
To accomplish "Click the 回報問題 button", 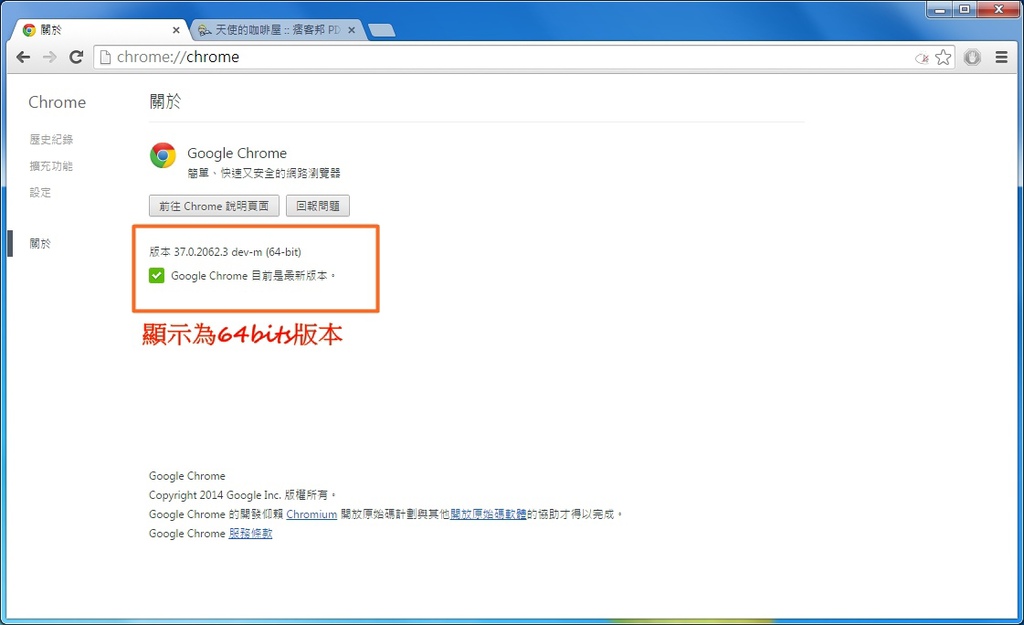I will pos(318,206).
